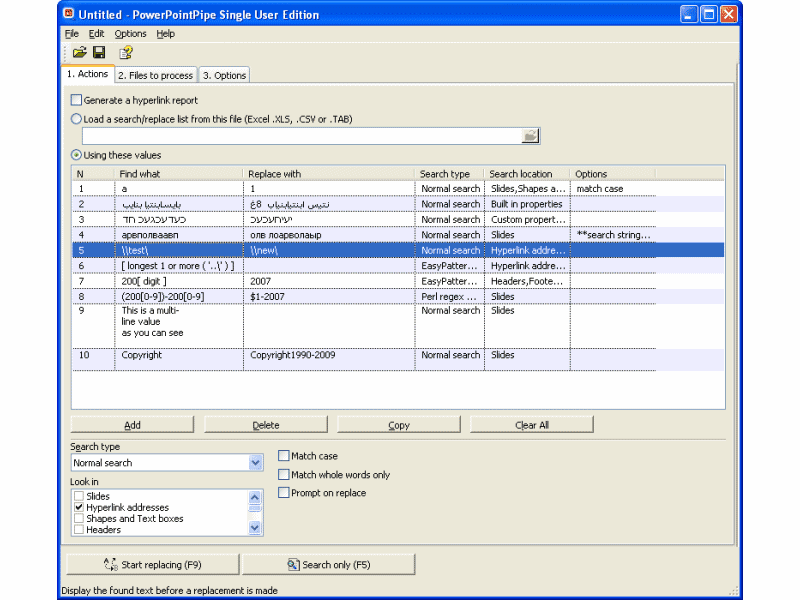800x600 pixels.
Task: Select the '[ longest 1 or more' Find what cell
Action: click(x=179, y=266)
